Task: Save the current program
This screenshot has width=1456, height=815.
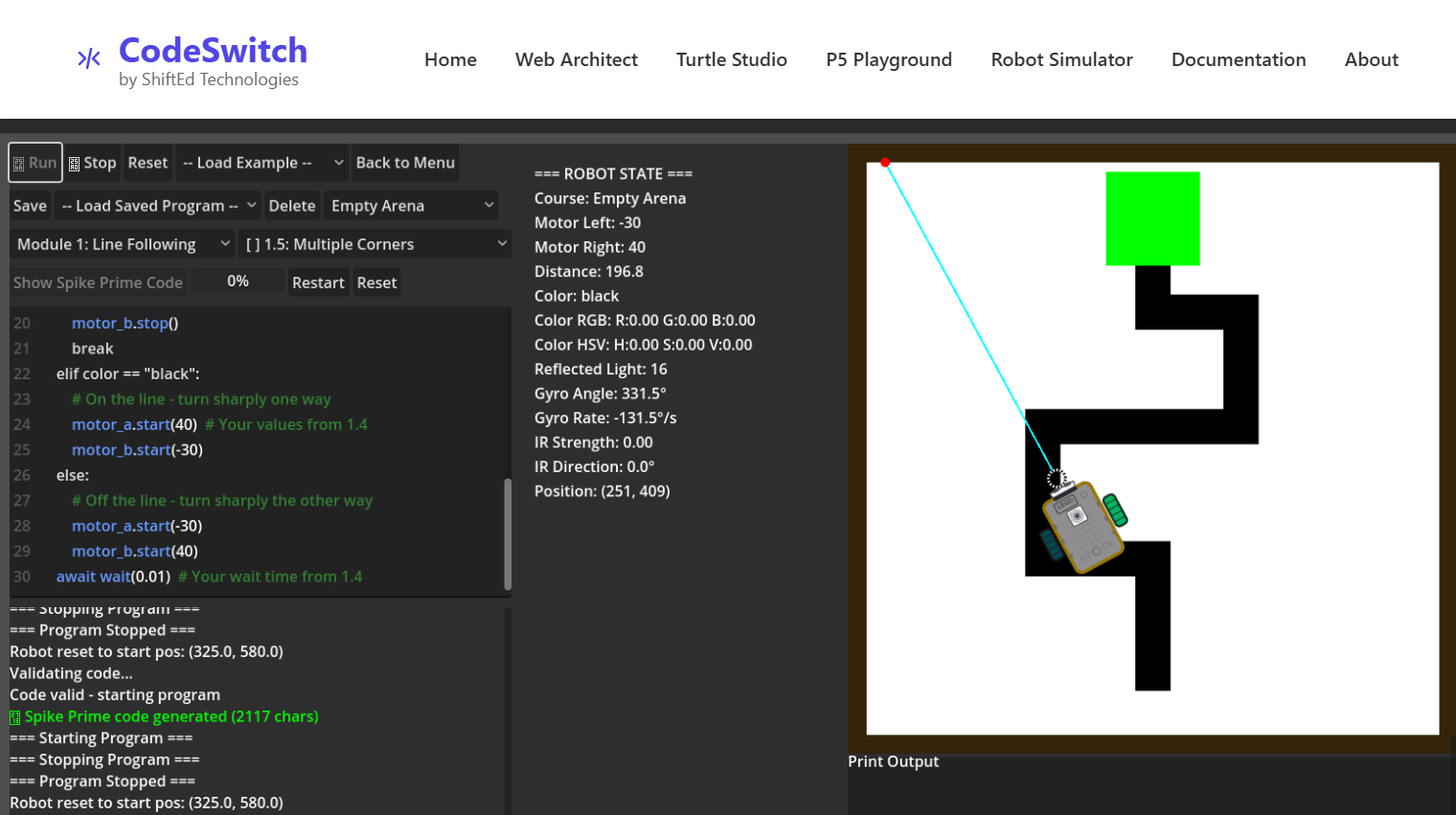Action: 30,205
